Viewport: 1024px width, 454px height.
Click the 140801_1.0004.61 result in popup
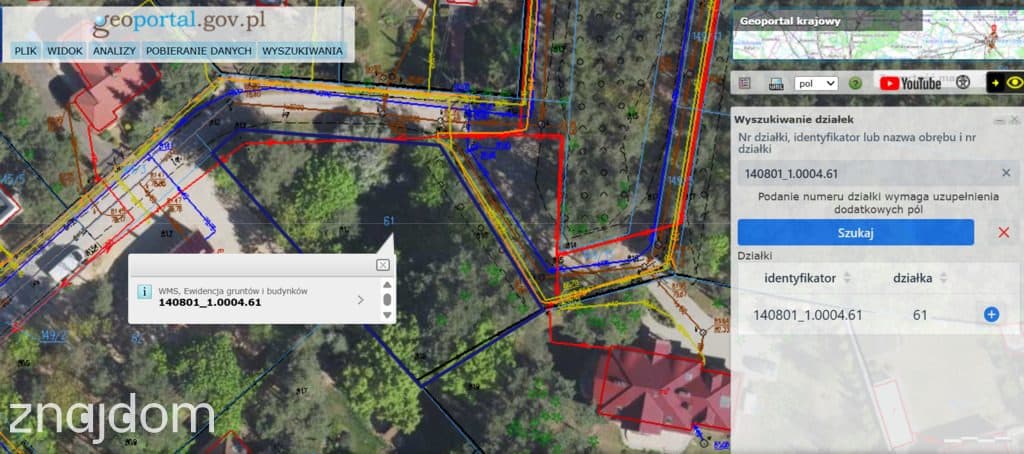pos(210,302)
